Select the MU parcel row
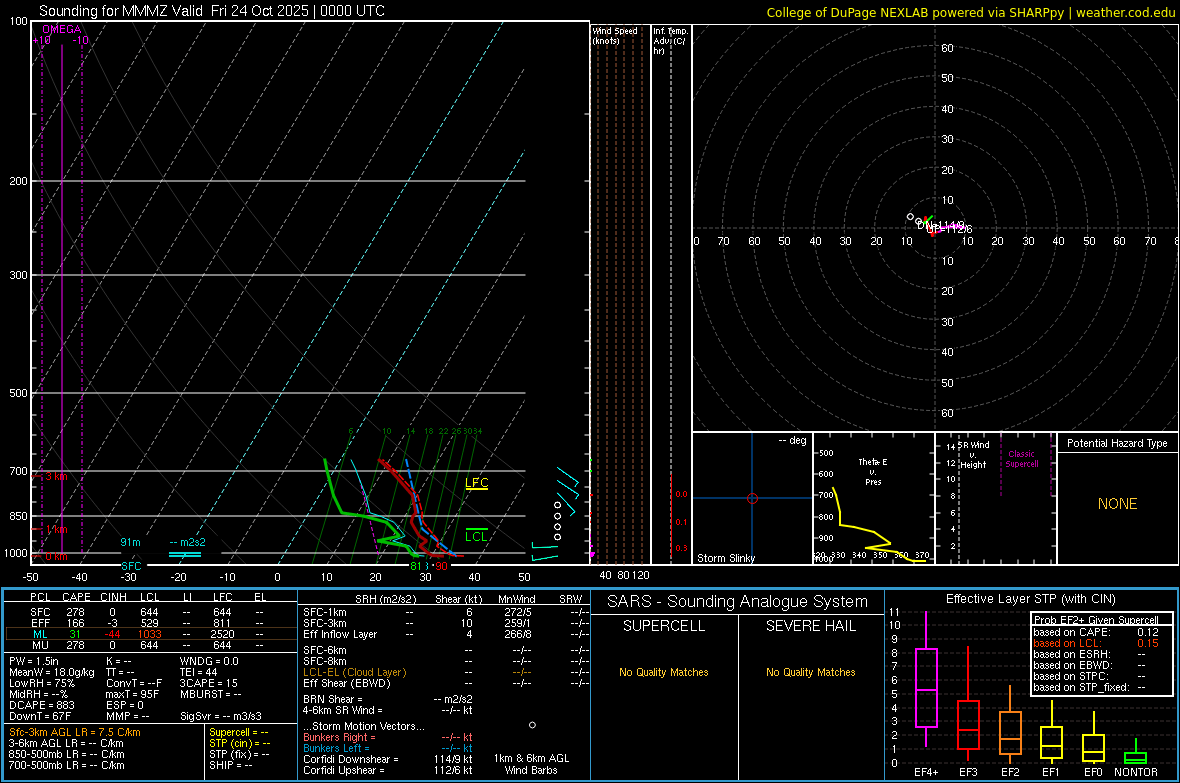The image size is (1180, 783). [40, 645]
